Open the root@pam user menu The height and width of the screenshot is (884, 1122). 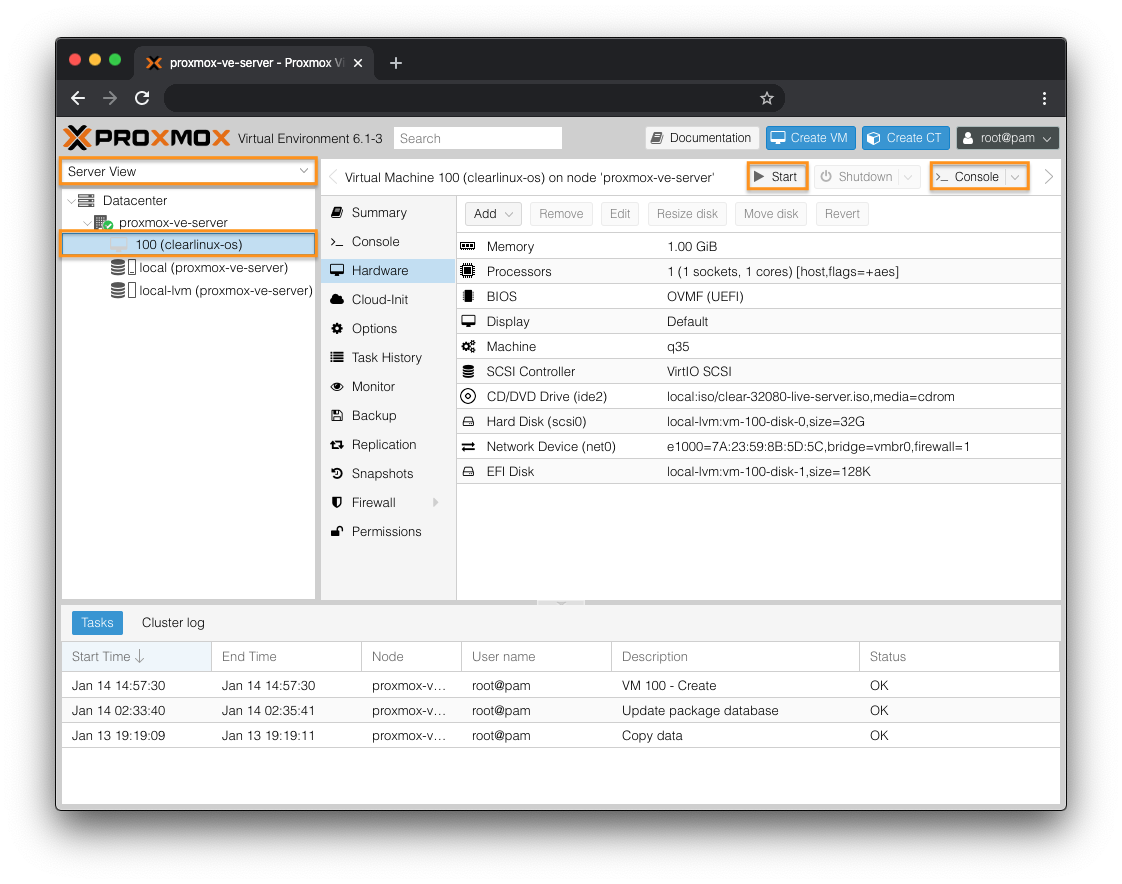[x=1008, y=138]
